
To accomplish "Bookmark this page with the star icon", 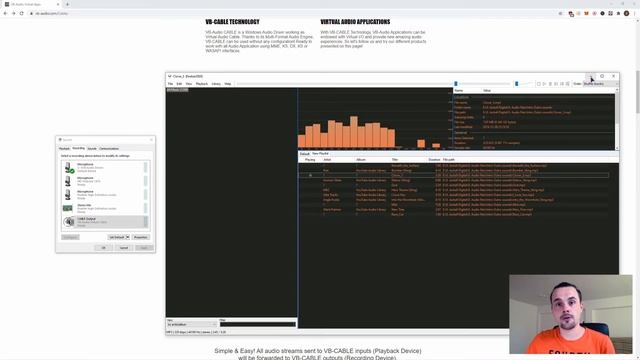I will click(x=560, y=13).
